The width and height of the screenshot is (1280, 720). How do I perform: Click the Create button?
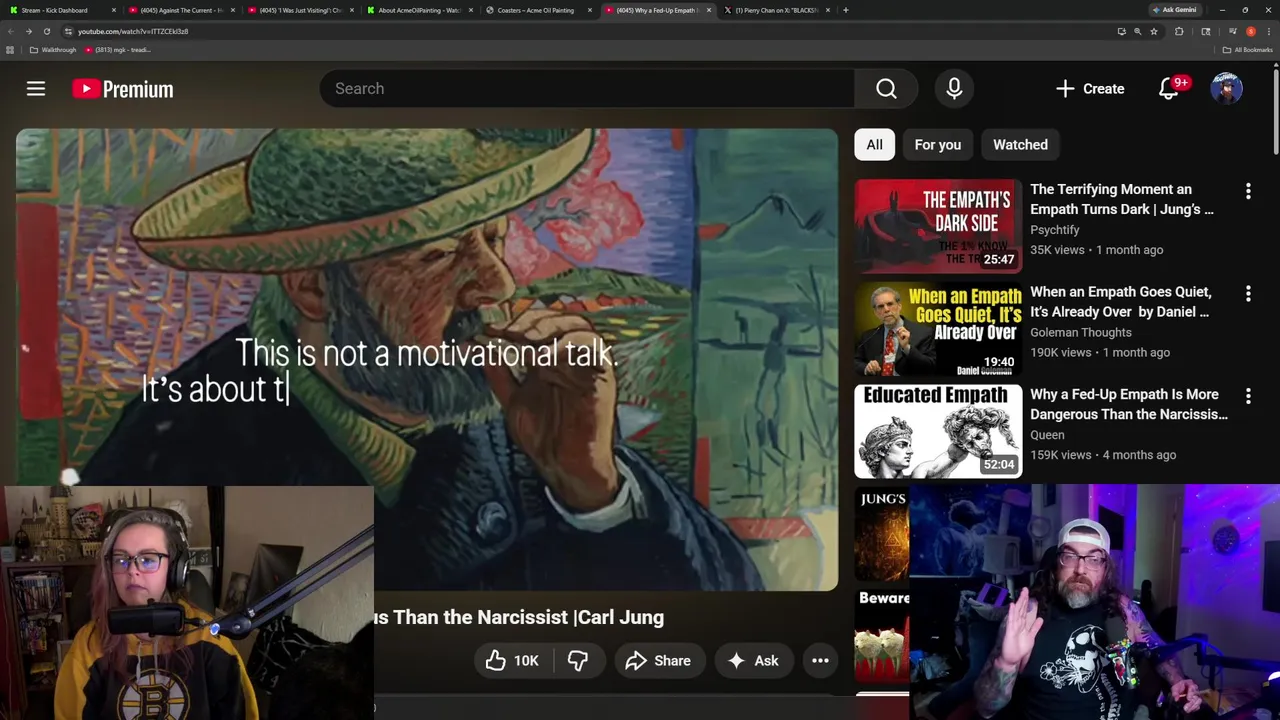1090,89
